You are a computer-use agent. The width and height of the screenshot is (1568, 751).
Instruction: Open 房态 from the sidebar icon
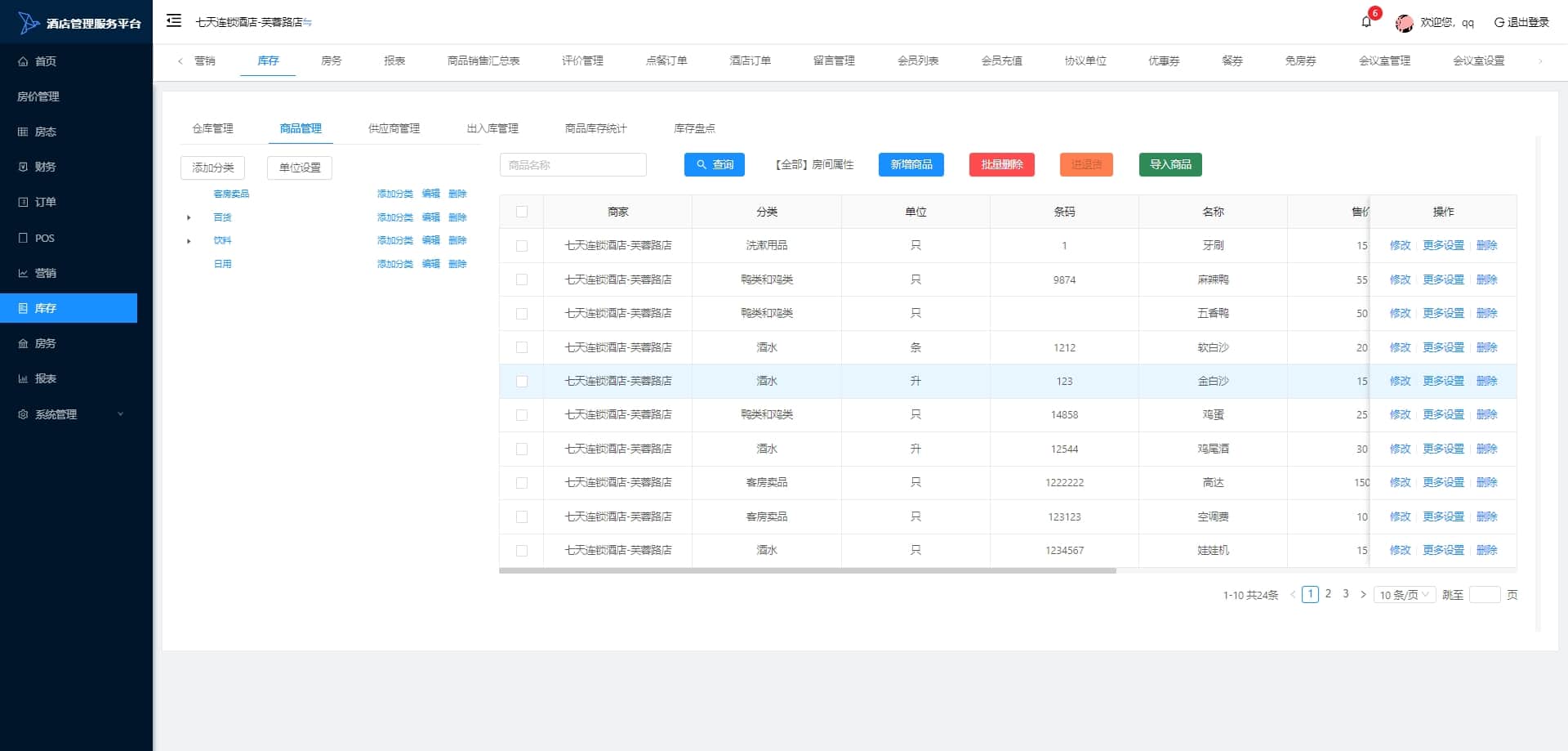pos(23,132)
